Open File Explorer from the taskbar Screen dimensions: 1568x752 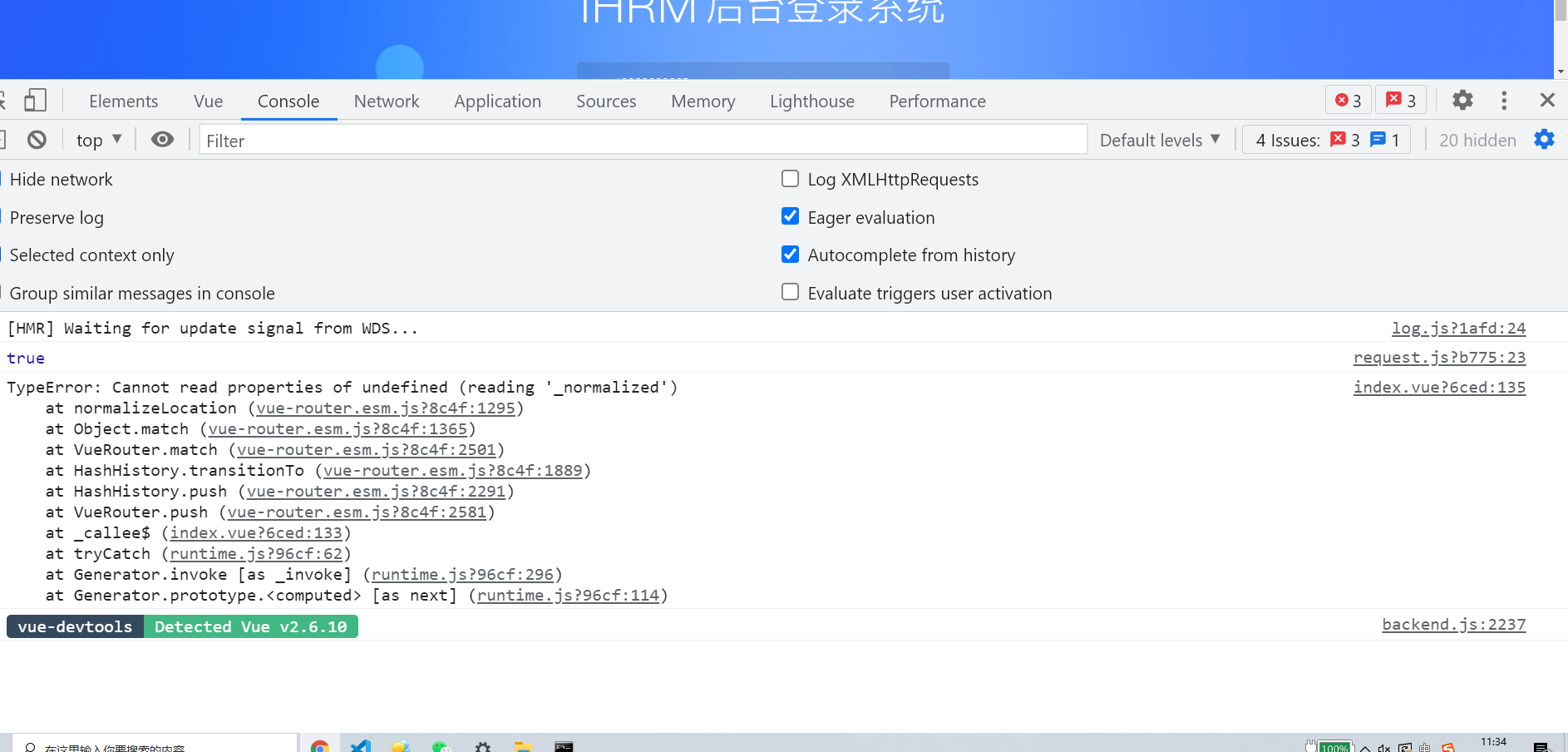523,746
